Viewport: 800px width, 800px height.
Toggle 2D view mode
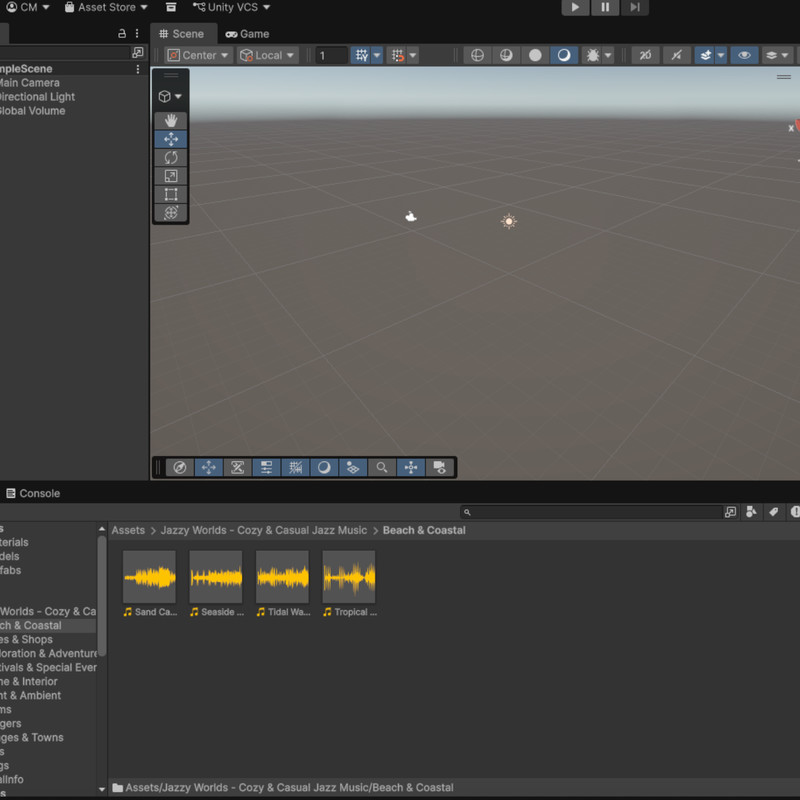645,55
